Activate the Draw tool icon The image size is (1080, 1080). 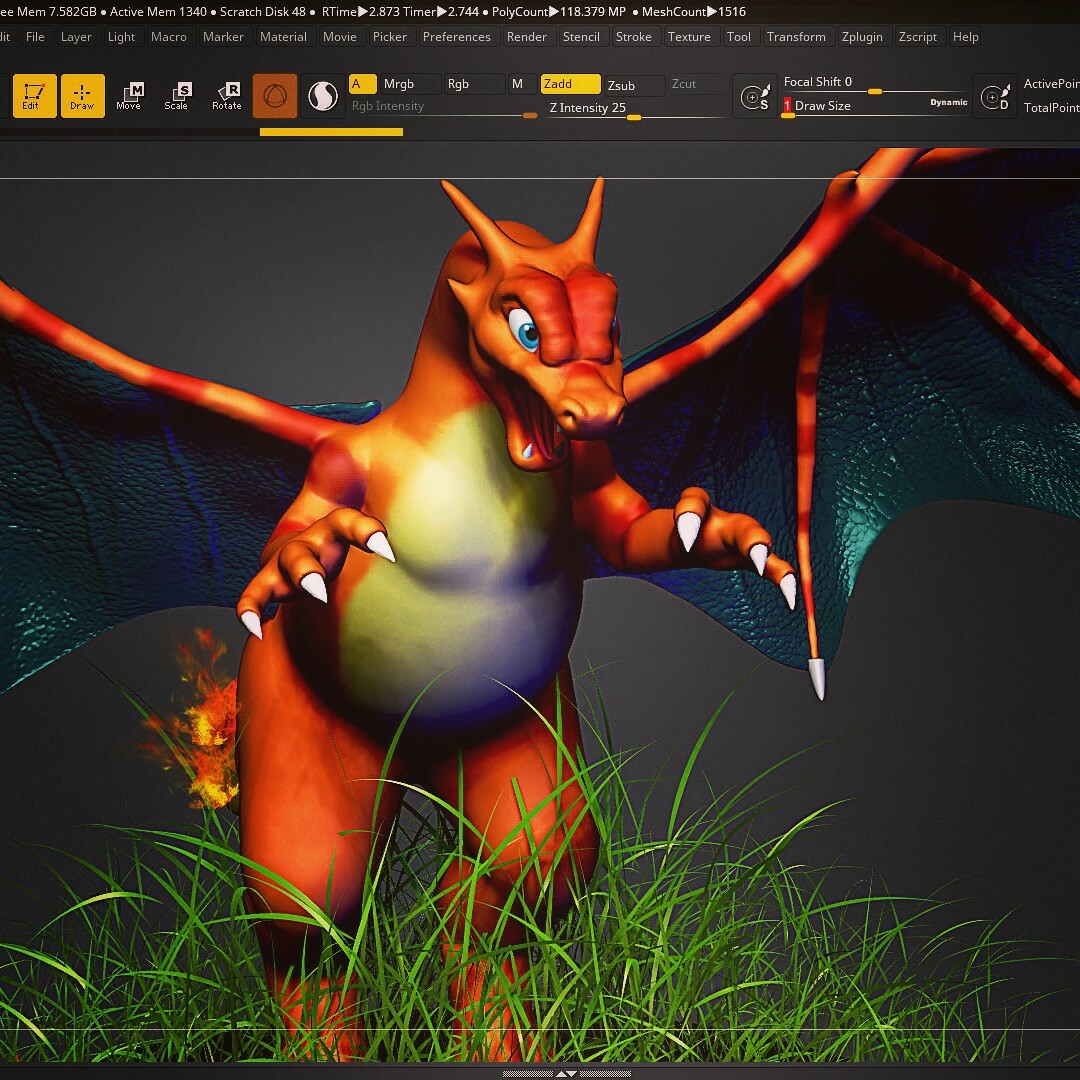[x=82, y=95]
